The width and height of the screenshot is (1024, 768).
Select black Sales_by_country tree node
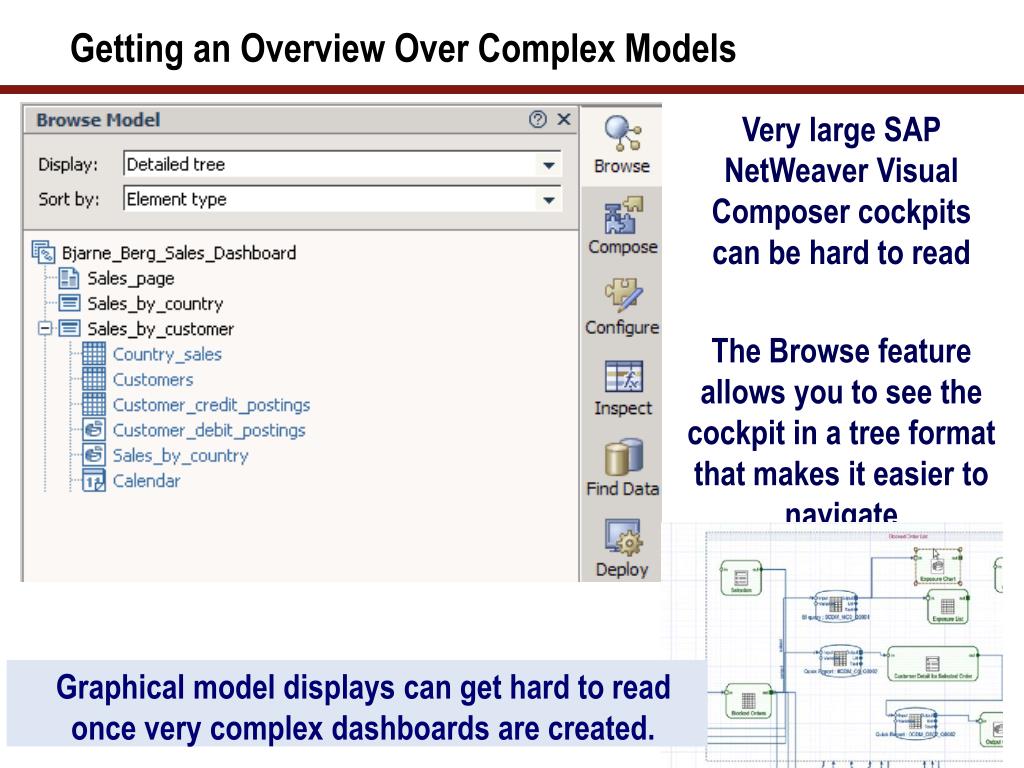(155, 304)
